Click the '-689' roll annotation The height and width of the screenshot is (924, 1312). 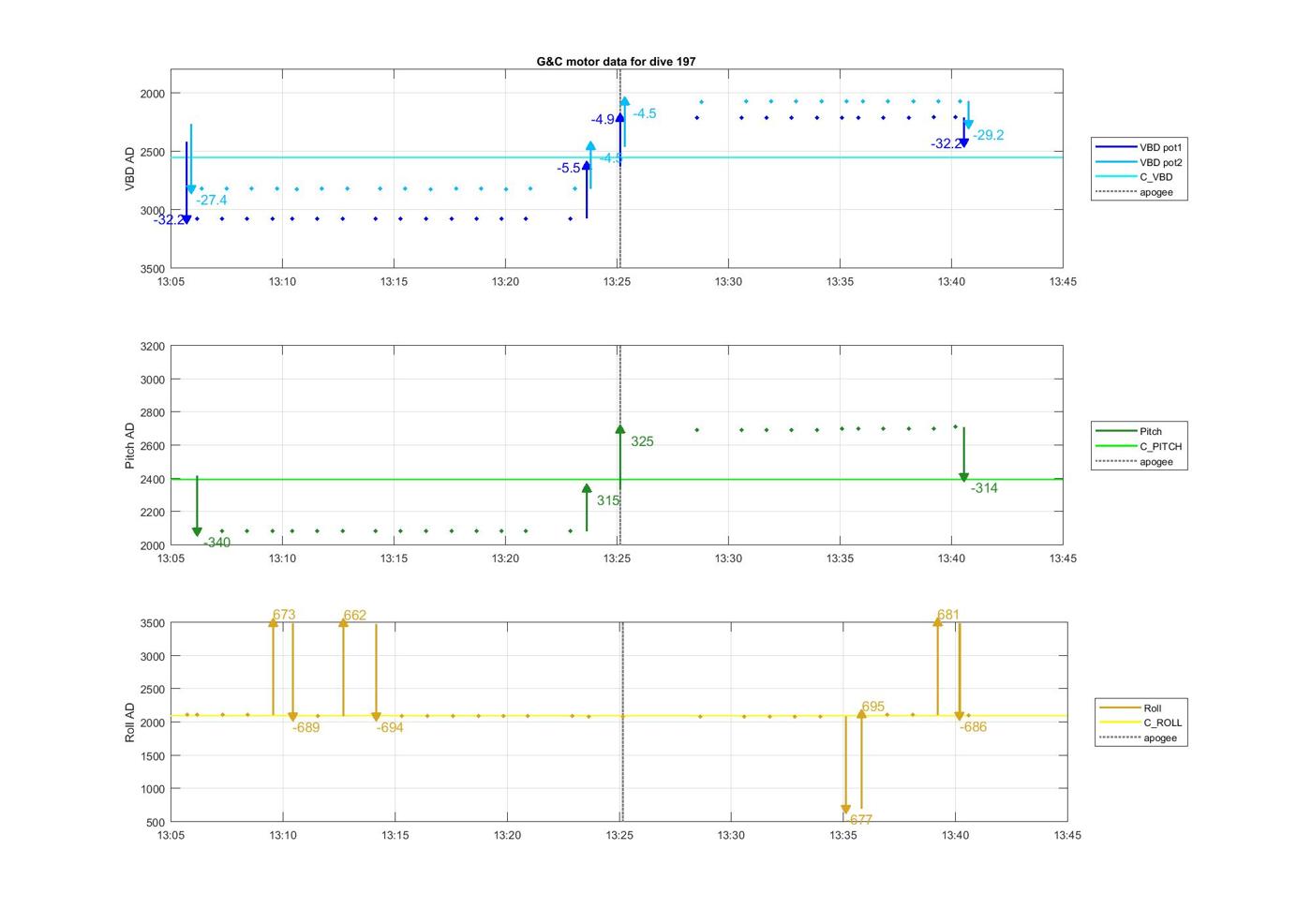306,727
